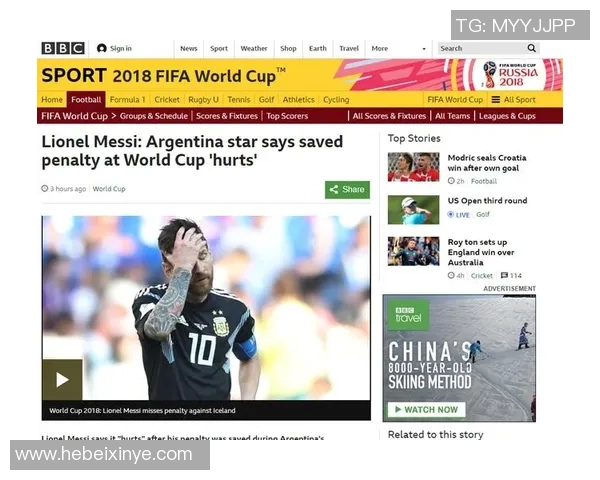600x480 pixels.
Task: Click the BBC logo
Action: 63,48
